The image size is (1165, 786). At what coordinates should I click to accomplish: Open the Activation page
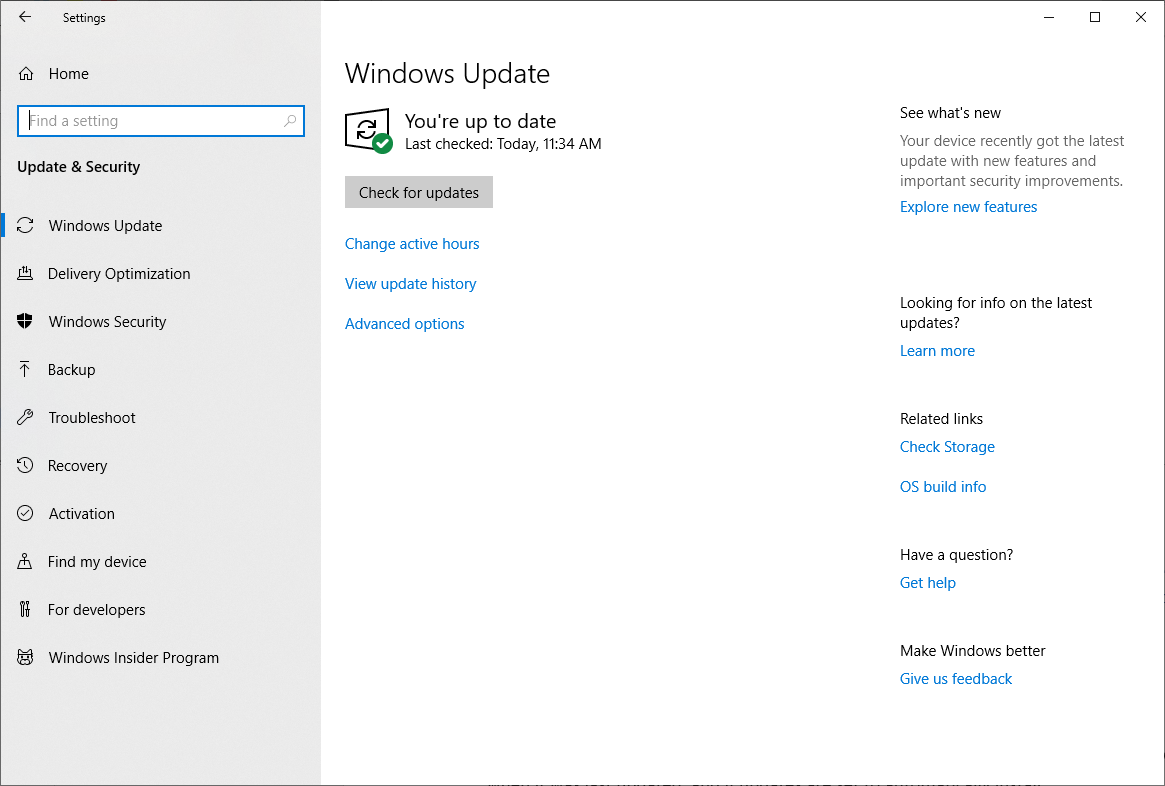tap(160, 513)
